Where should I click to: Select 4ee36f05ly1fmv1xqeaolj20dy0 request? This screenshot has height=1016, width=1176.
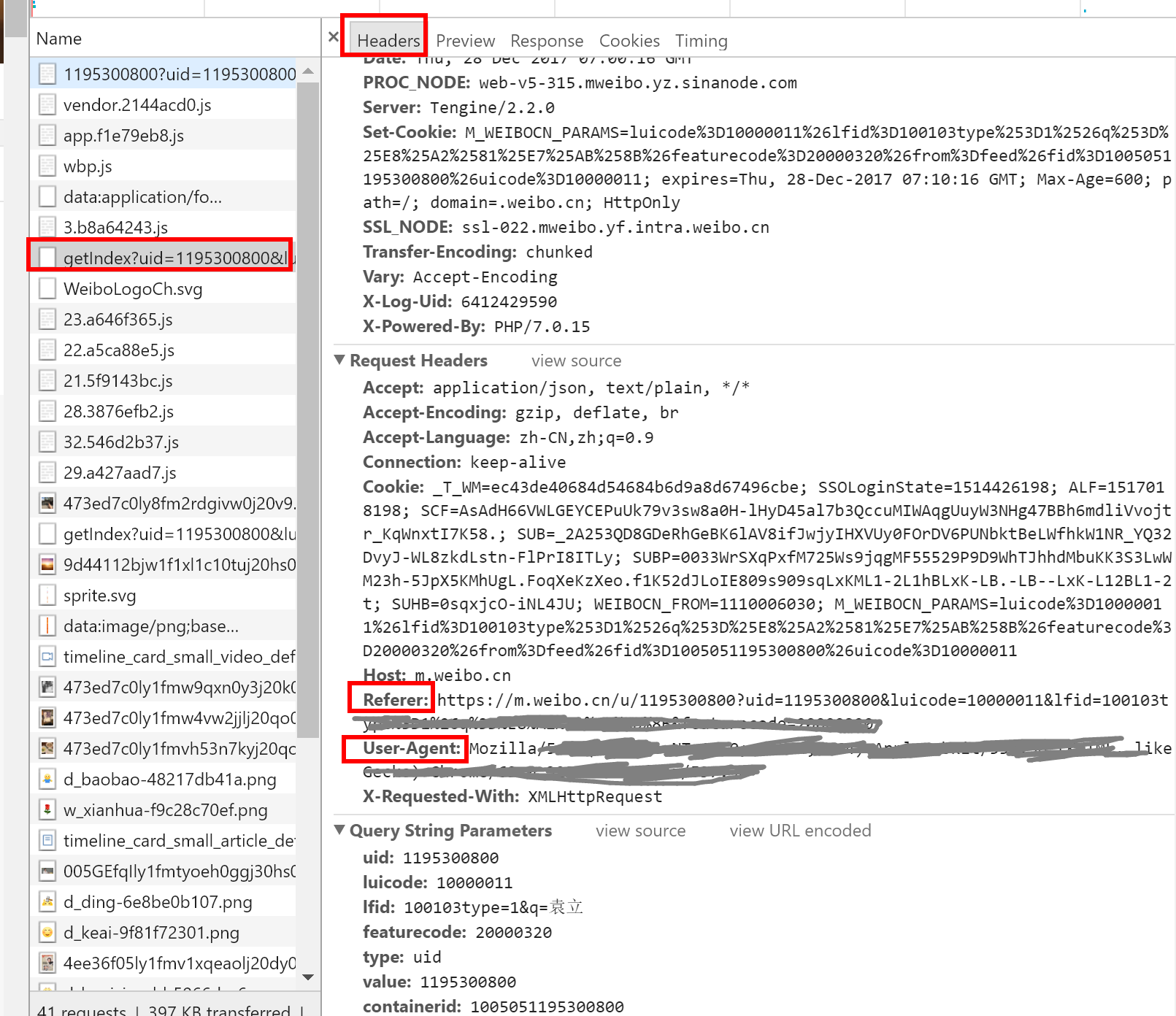coord(164,963)
